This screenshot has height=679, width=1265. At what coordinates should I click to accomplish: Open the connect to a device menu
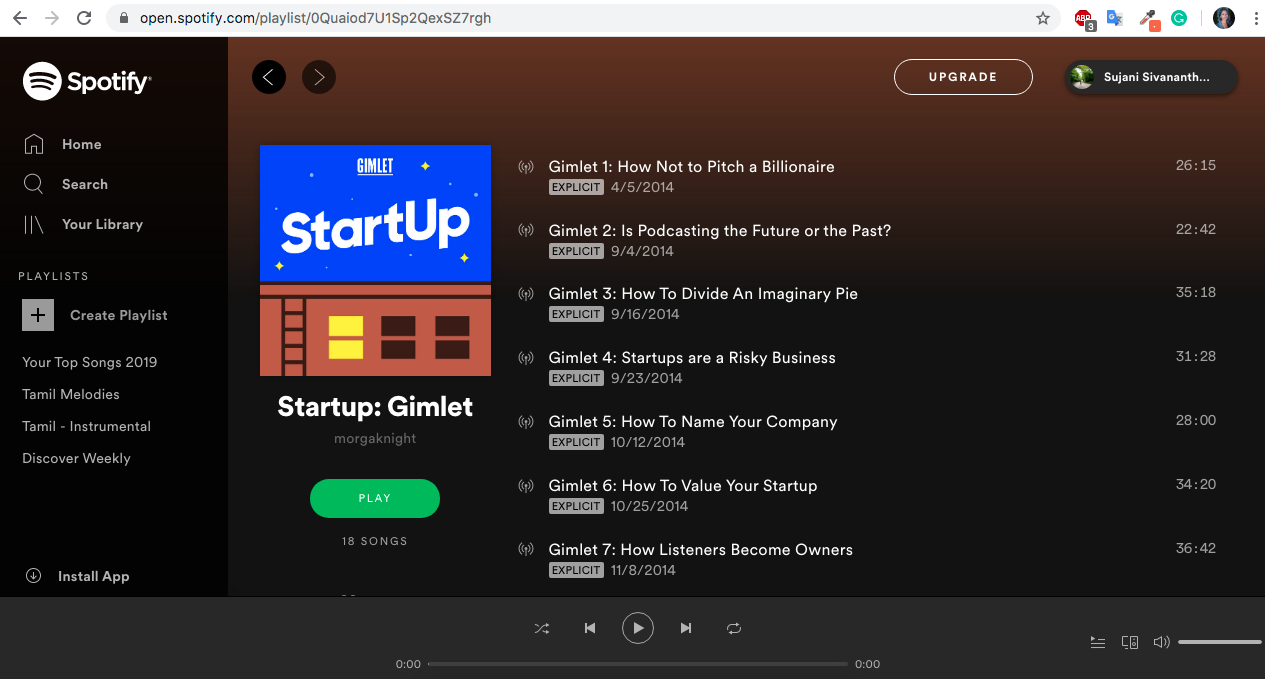coord(1130,642)
